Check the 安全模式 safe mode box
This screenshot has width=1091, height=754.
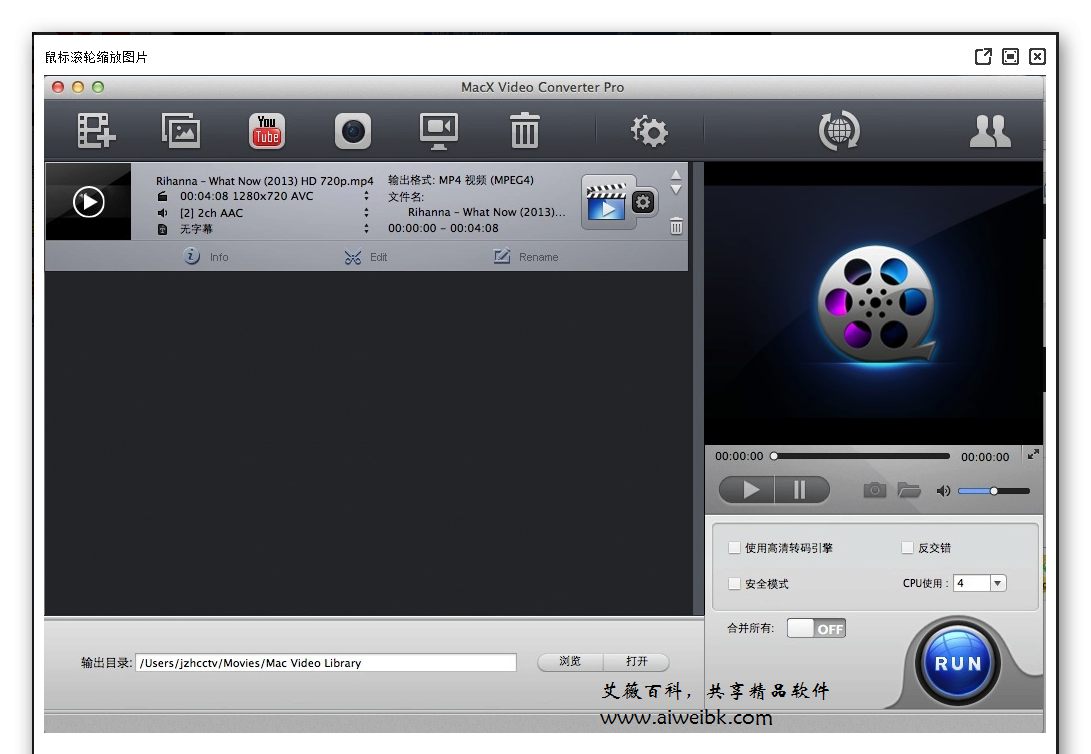click(x=735, y=584)
